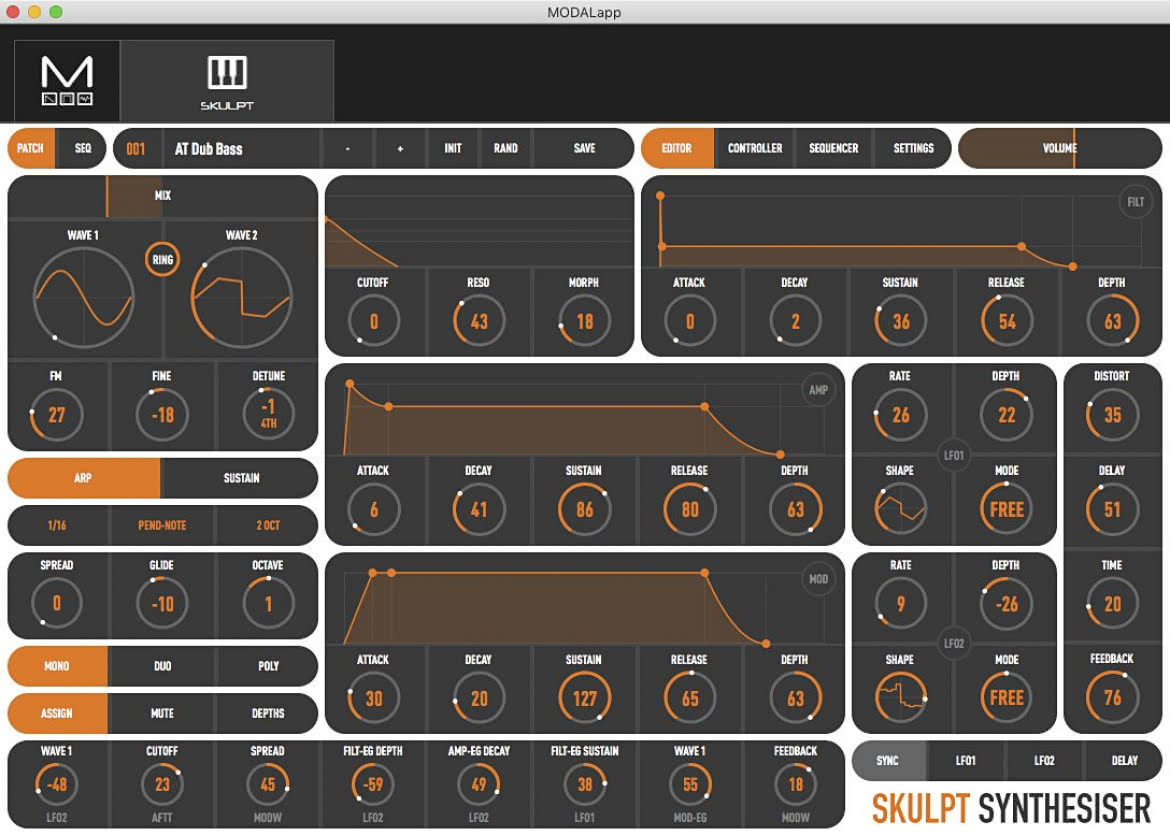Click the AT Dub Bass patch name
This screenshot has width=1170, height=836.
[209, 149]
